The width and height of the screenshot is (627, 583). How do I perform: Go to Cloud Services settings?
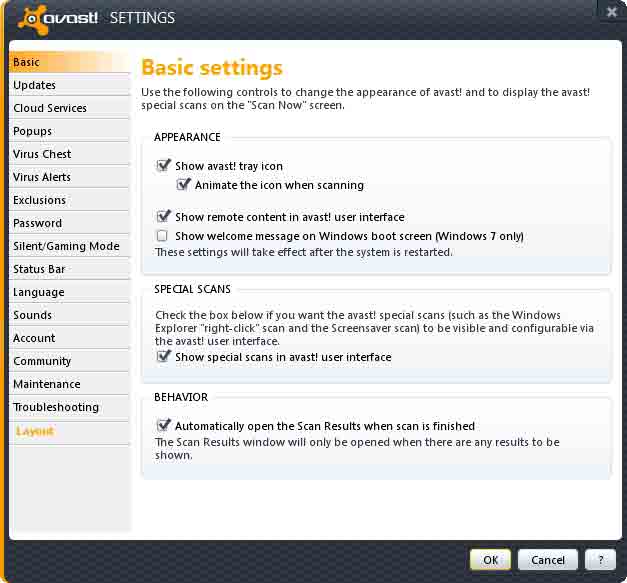[x=69, y=108]
